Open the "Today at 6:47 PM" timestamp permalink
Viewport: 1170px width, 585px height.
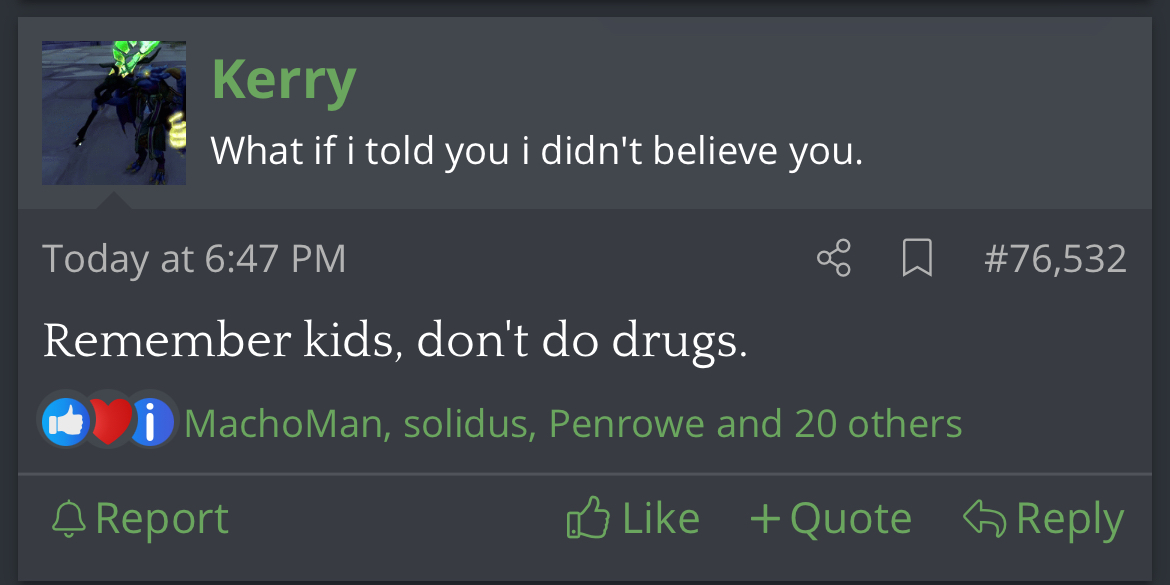[x=194, y=259]
